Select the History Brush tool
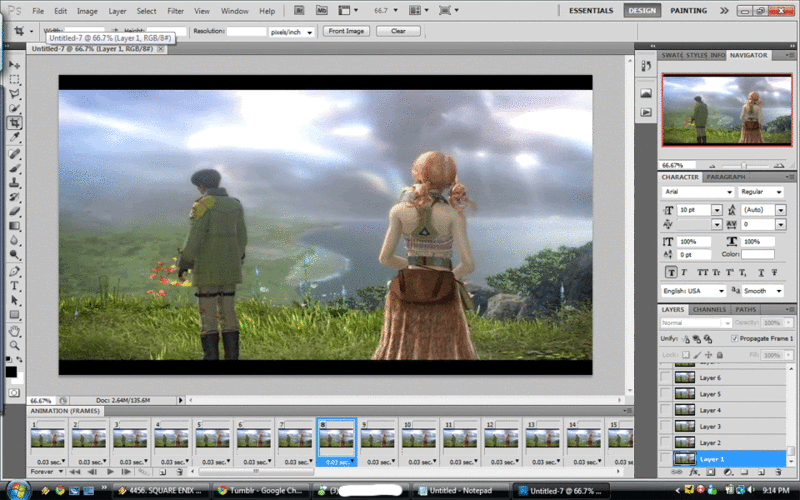 pos(14,196)
